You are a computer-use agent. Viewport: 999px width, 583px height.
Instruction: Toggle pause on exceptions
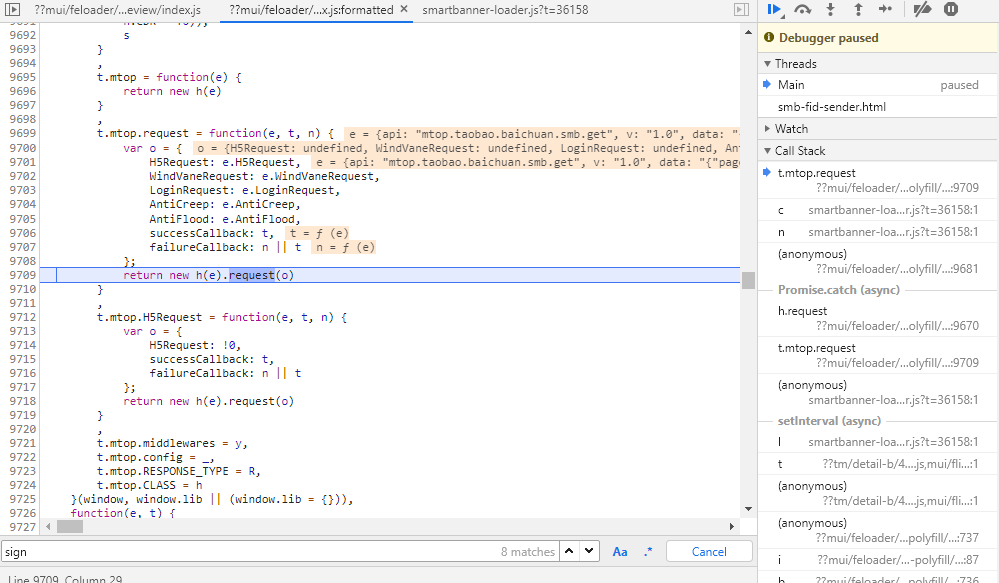click(x=951, y=10)
